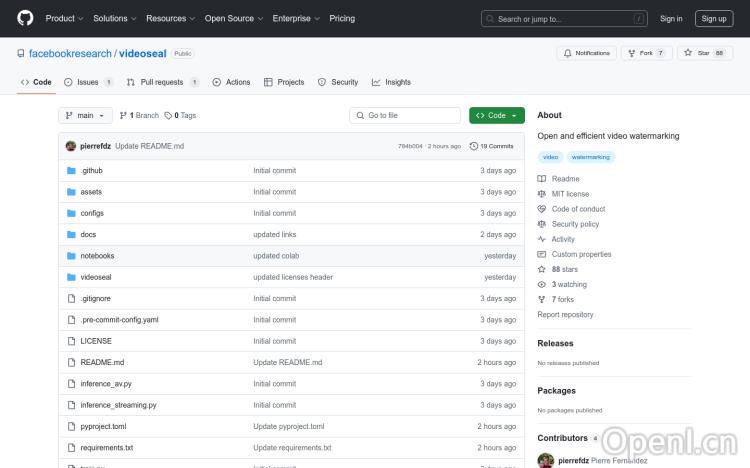Open the 19 Commits history
This screenshot has height=468, width=750.
(492, 146)
